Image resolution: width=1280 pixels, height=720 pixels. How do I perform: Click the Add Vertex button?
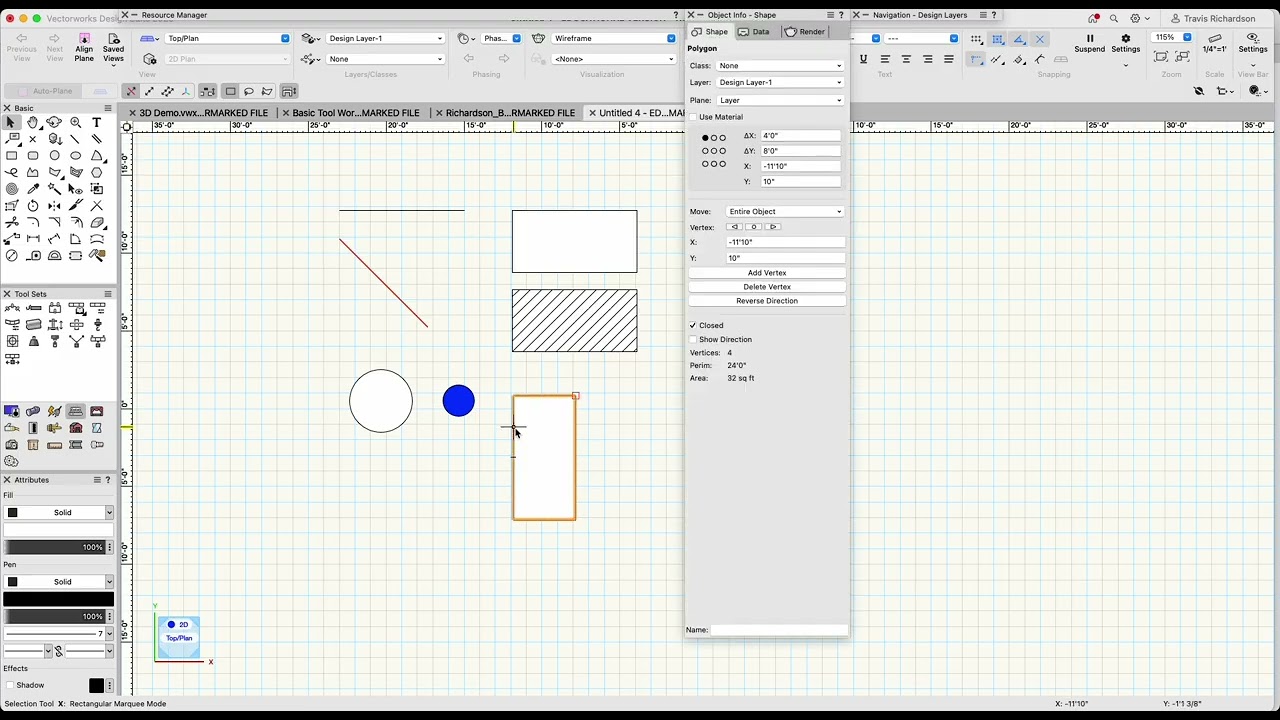pos(767,273)
